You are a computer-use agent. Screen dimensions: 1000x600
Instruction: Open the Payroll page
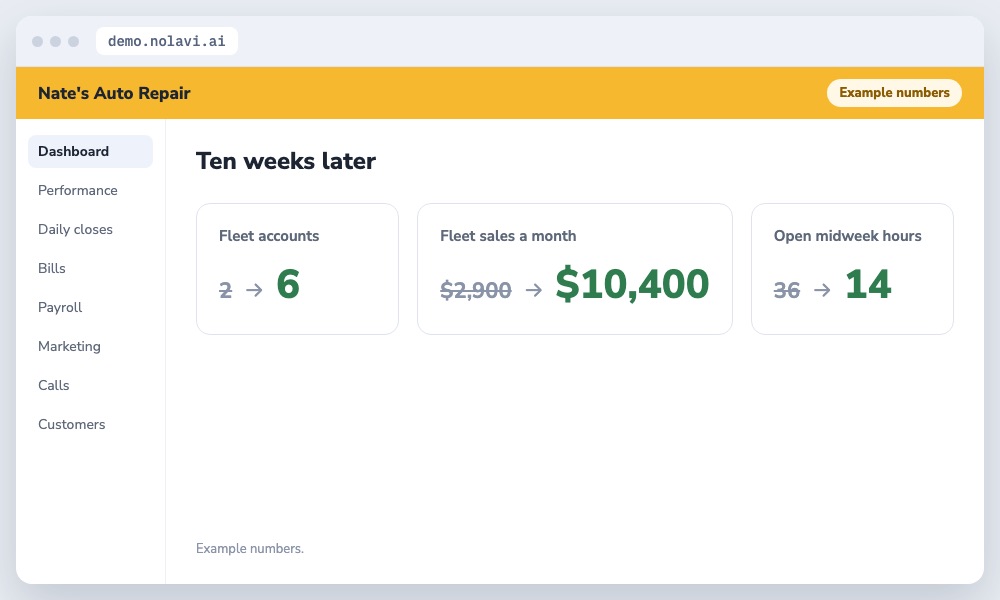click(x=60, y=307)
